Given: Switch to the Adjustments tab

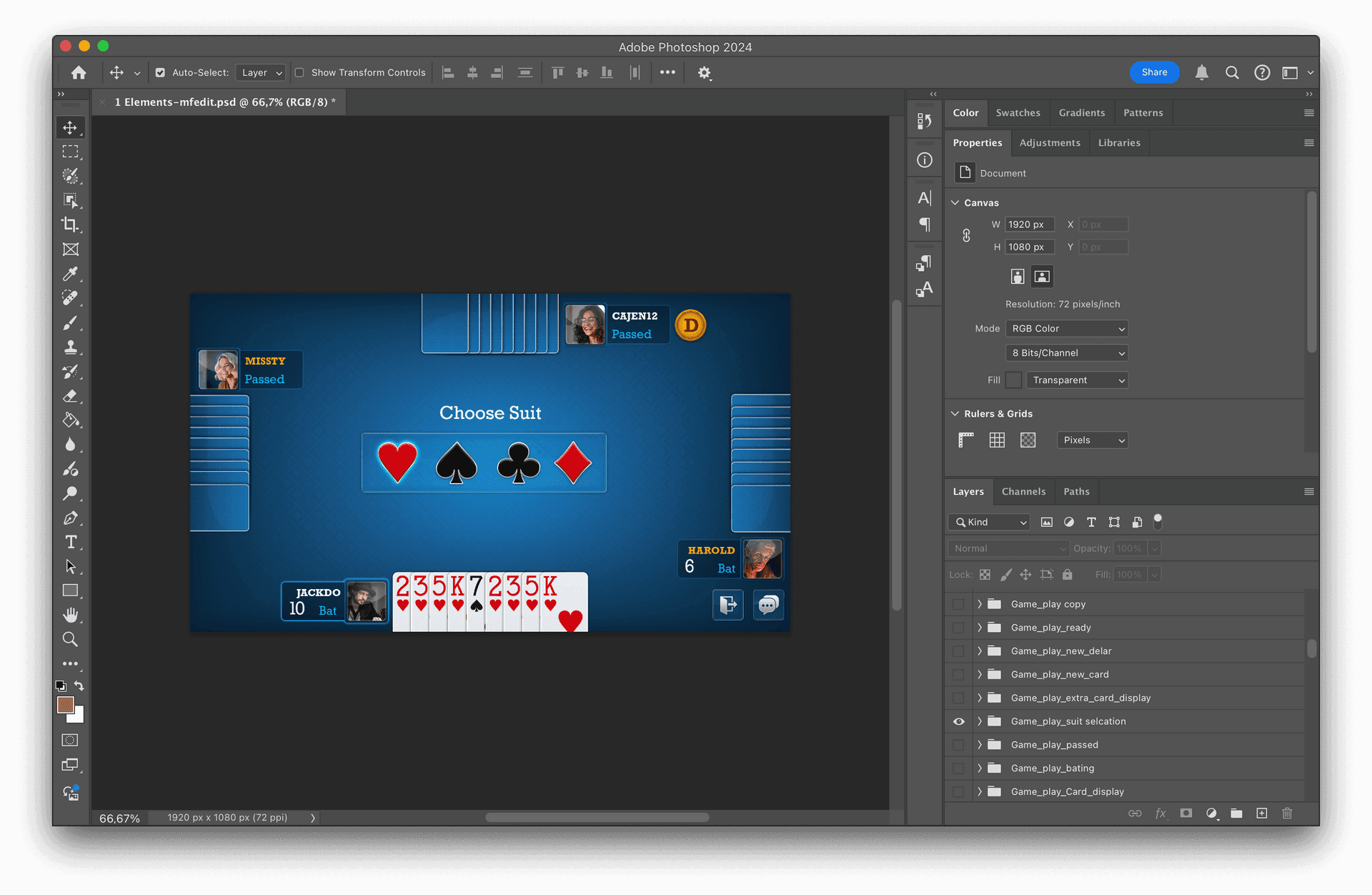Looking at the screenshot, I should coord(1050,142).
